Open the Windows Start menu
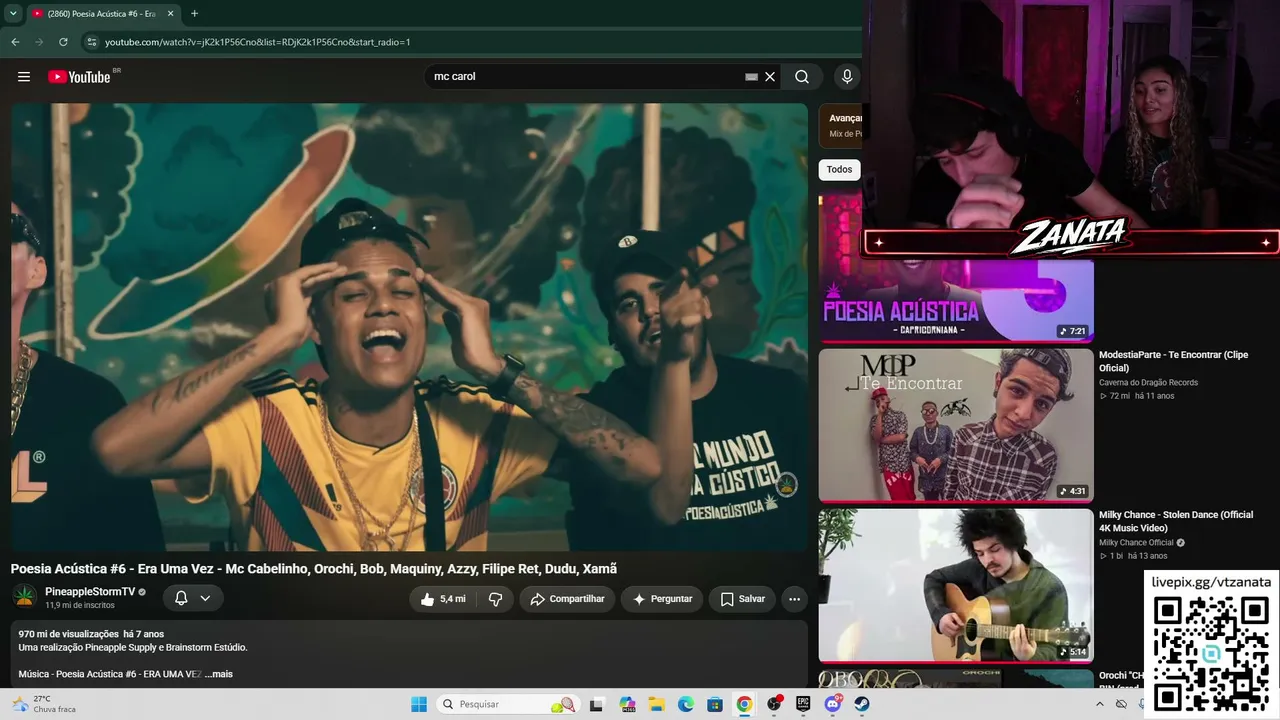The image size is (1280, 720). point(419,704)
